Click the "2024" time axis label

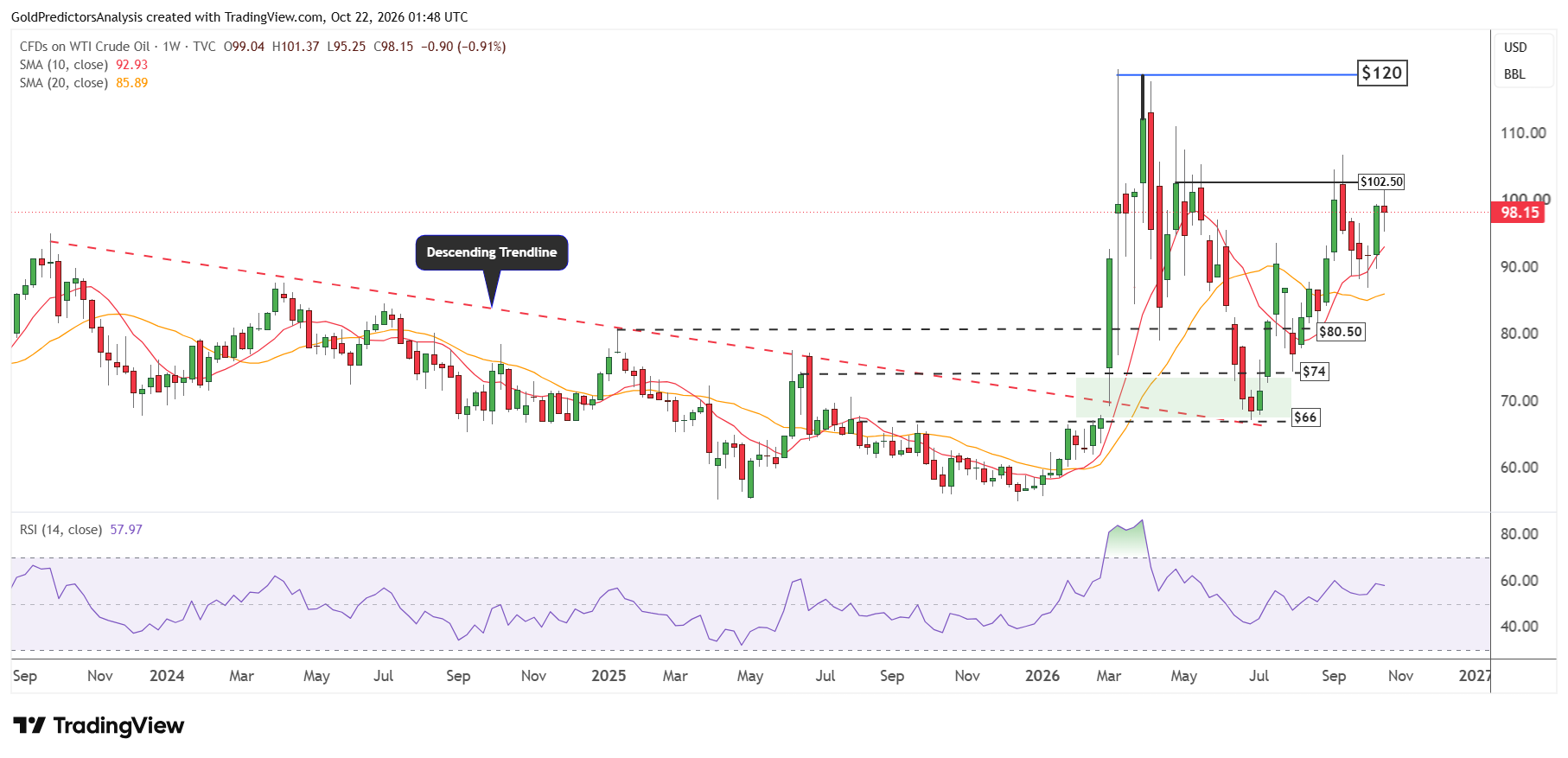167,676
